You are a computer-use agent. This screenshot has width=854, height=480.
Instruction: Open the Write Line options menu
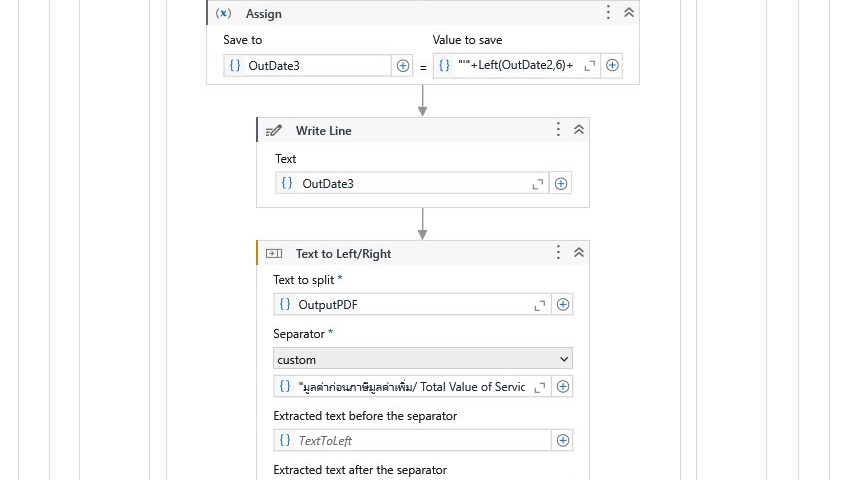pos(558,130)
